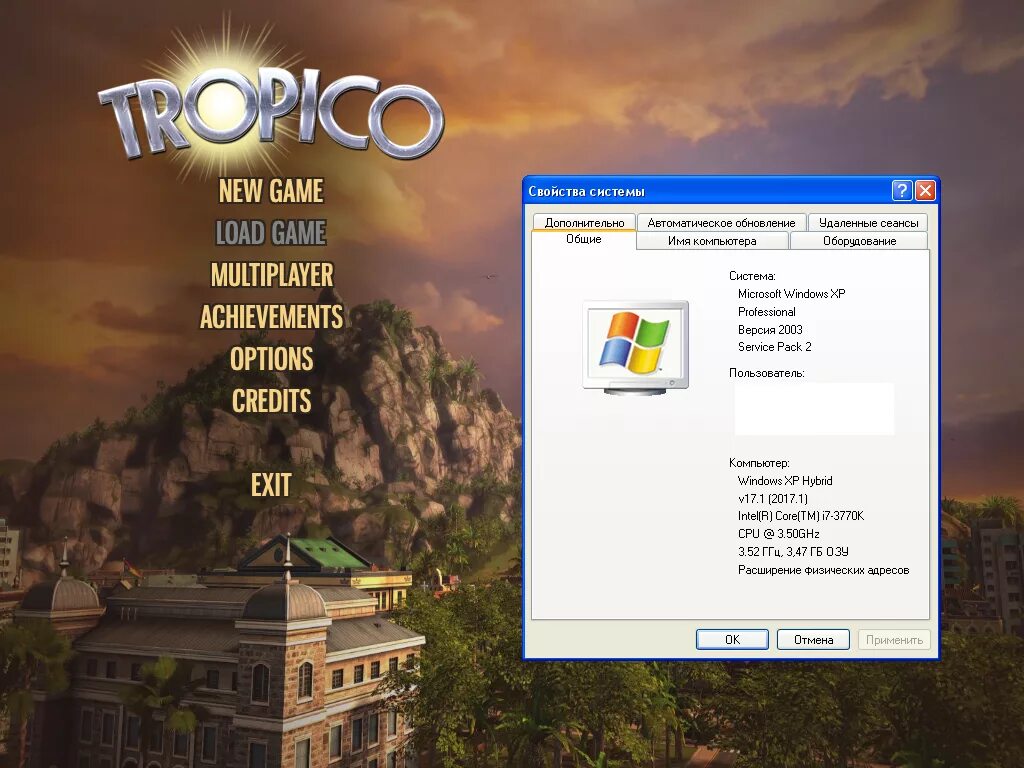Open the Оборудование tab
The height and width of the screenshot is (768, 1024).
tap(859, 241)
